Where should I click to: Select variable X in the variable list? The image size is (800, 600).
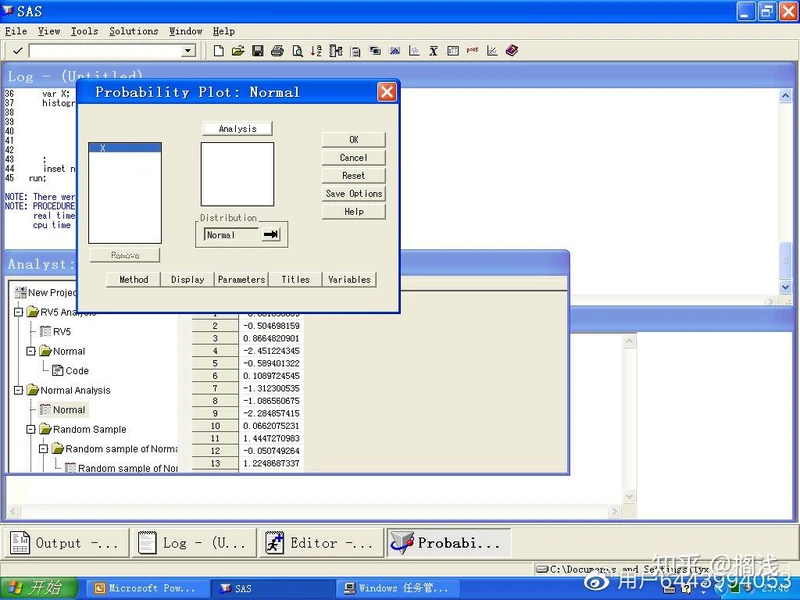coord(124,148)
